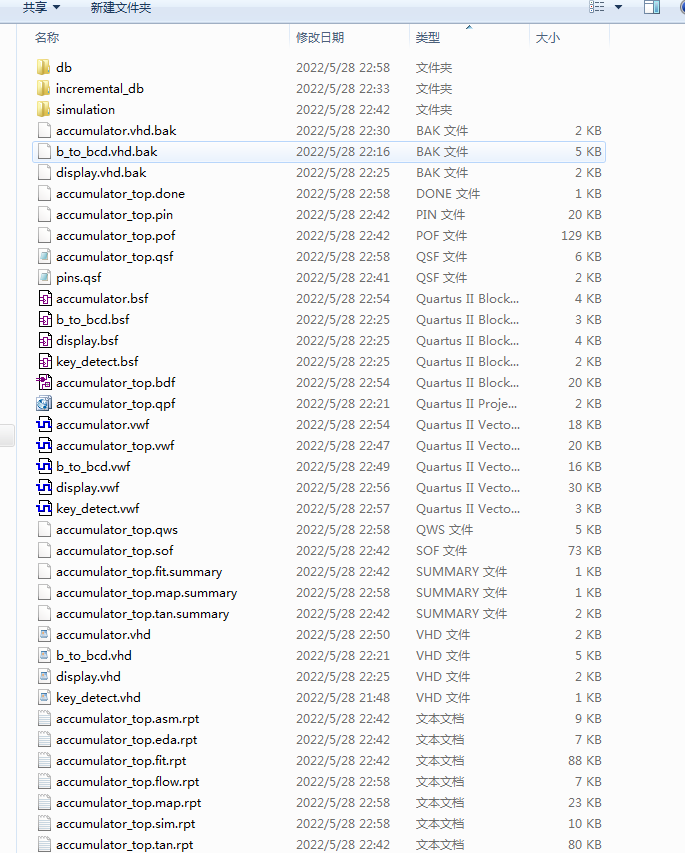Click b_to_bcd.bsf block symbol icon
Viewport: 685px width, 853px height.
[x=45, y=319]
